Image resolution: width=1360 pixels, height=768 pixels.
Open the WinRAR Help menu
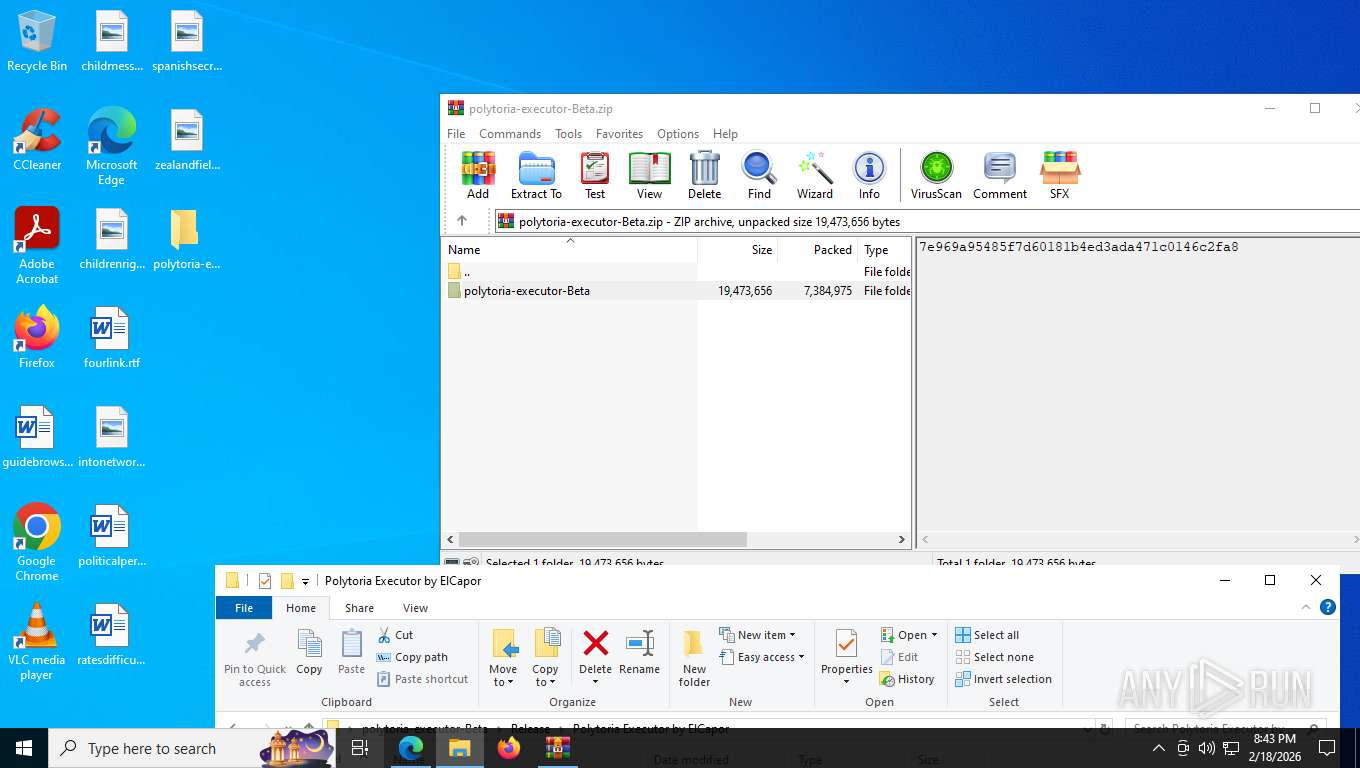[x=725, y=134]
